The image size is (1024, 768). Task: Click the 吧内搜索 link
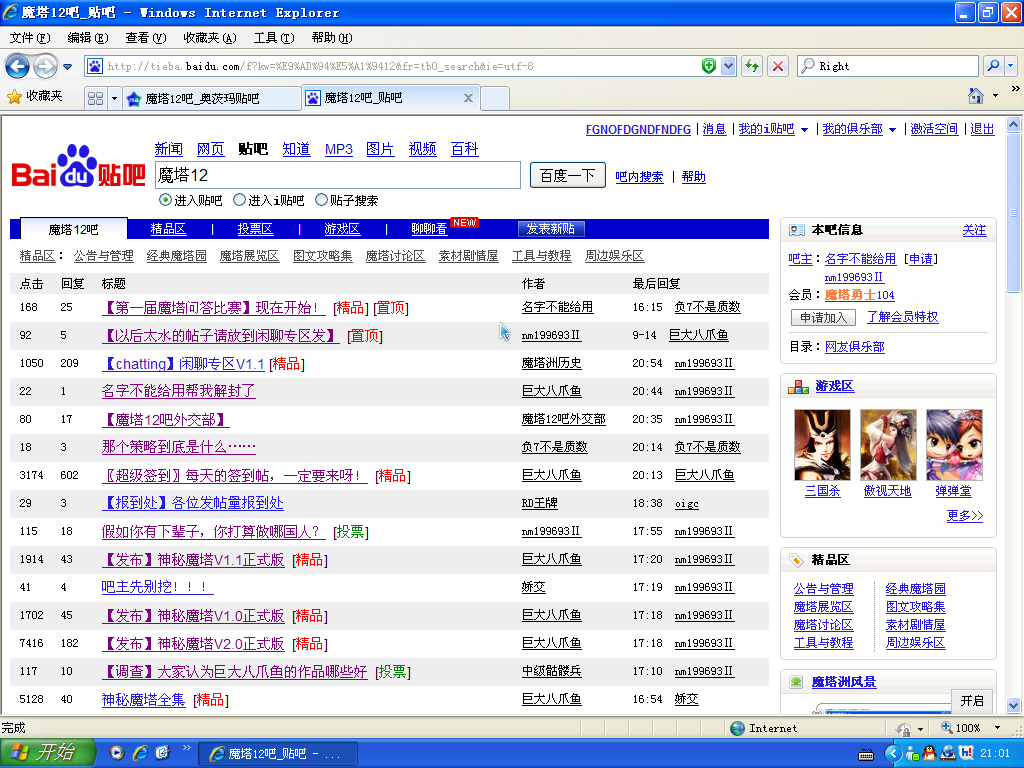[639, 176]
